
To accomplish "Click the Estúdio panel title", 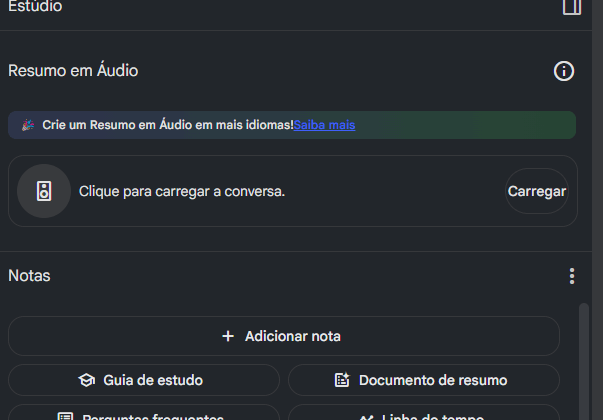I will tap(35, 7).
